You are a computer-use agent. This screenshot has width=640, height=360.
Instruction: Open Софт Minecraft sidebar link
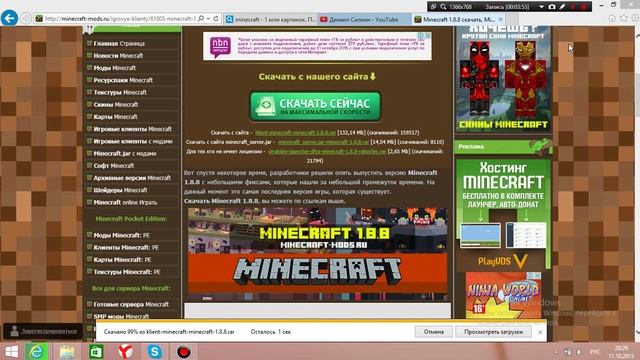pos(113,166)
